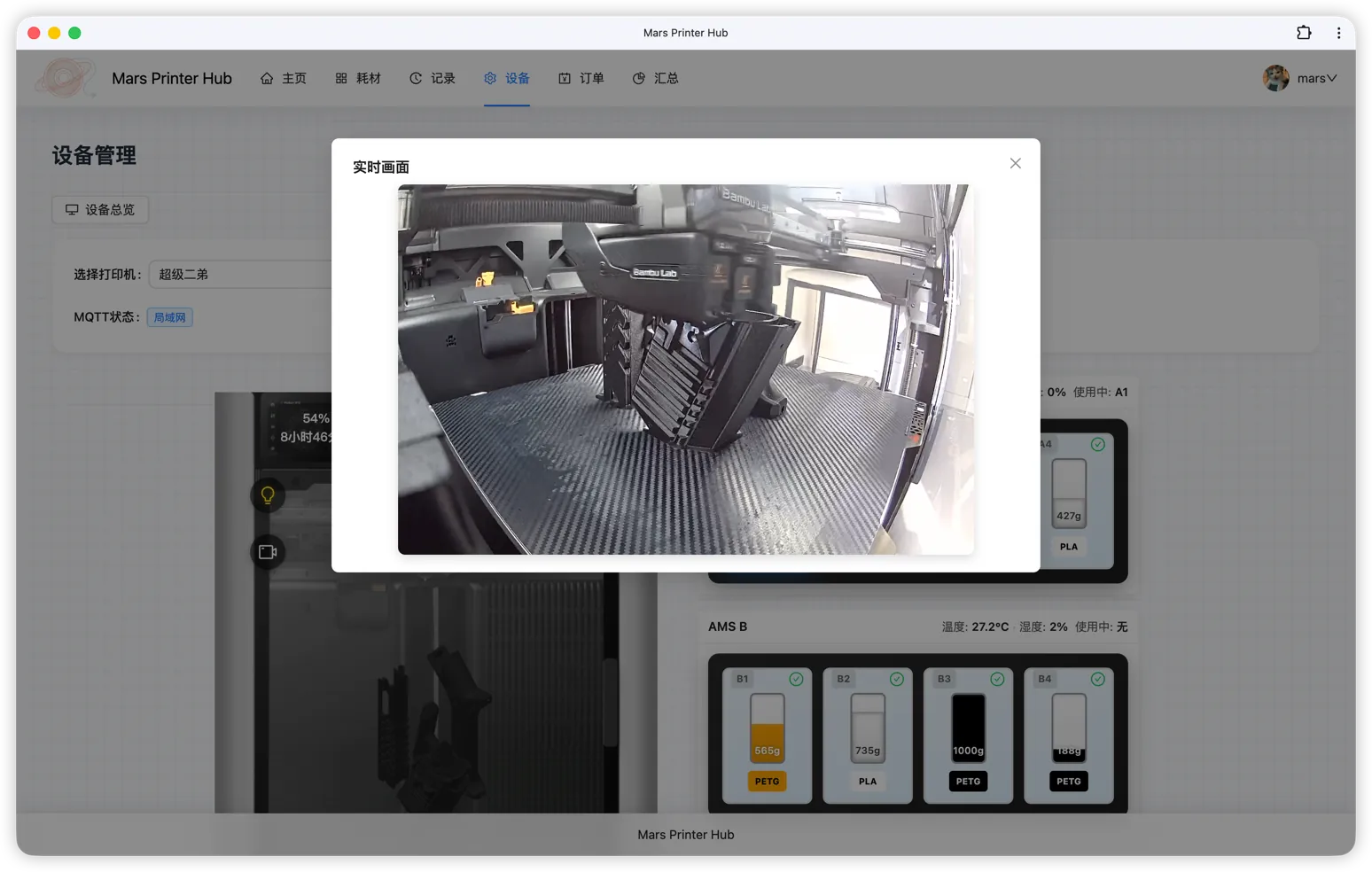Click the B1 slot green check icon

tap(796, 679)
